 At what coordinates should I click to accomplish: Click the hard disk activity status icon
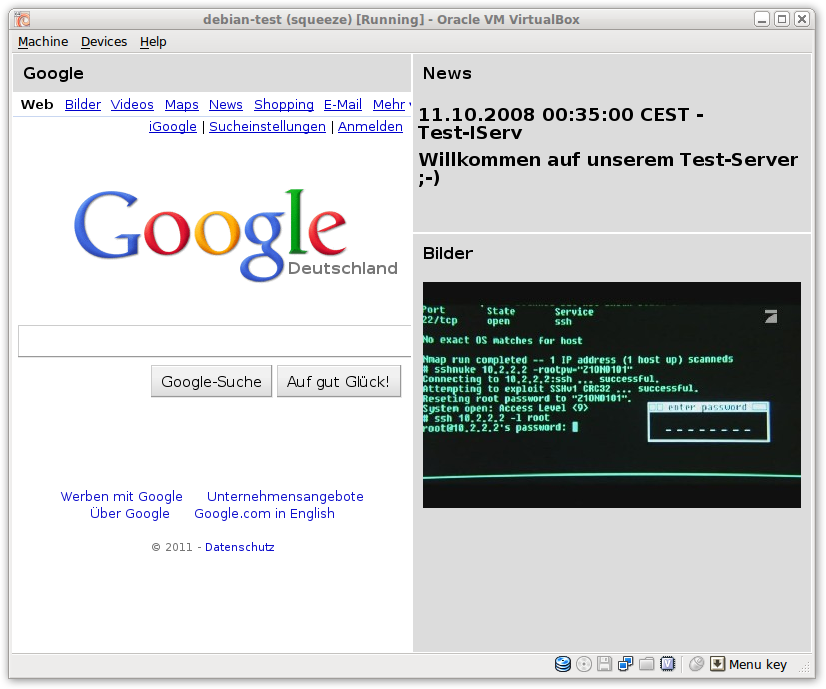[x=563, y=664]
